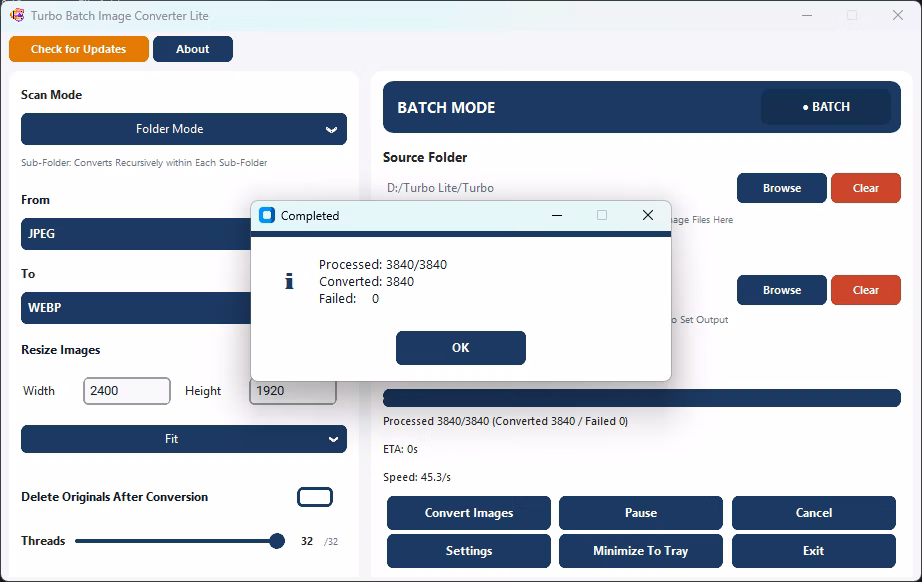Click the Width input field showing 2400
Image resolution: width=922 pixels, height=582 pixels.
point(127,391)
